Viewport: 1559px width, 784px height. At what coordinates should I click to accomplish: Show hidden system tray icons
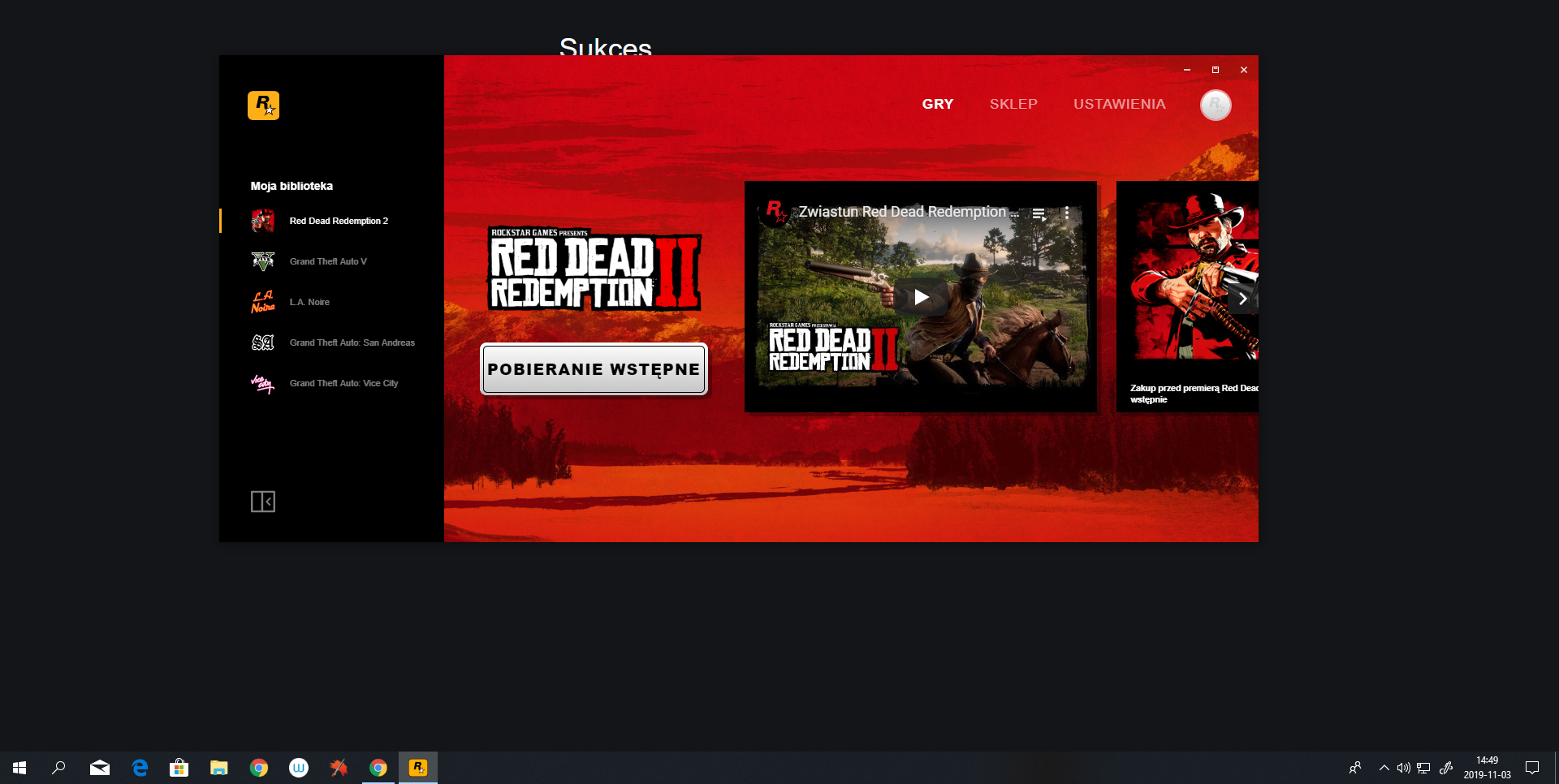pyautogui.click(x=1384, y=768)
